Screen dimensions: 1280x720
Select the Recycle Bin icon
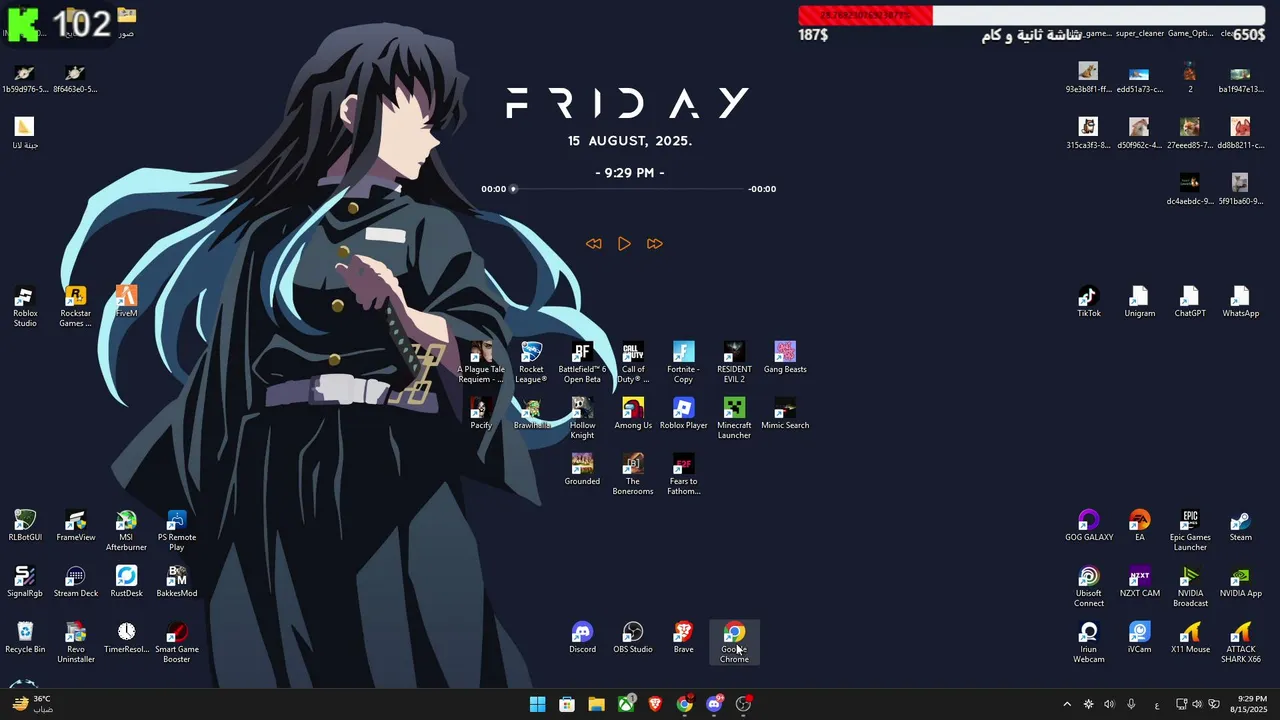pyautogui.click(x=25, y=638)
